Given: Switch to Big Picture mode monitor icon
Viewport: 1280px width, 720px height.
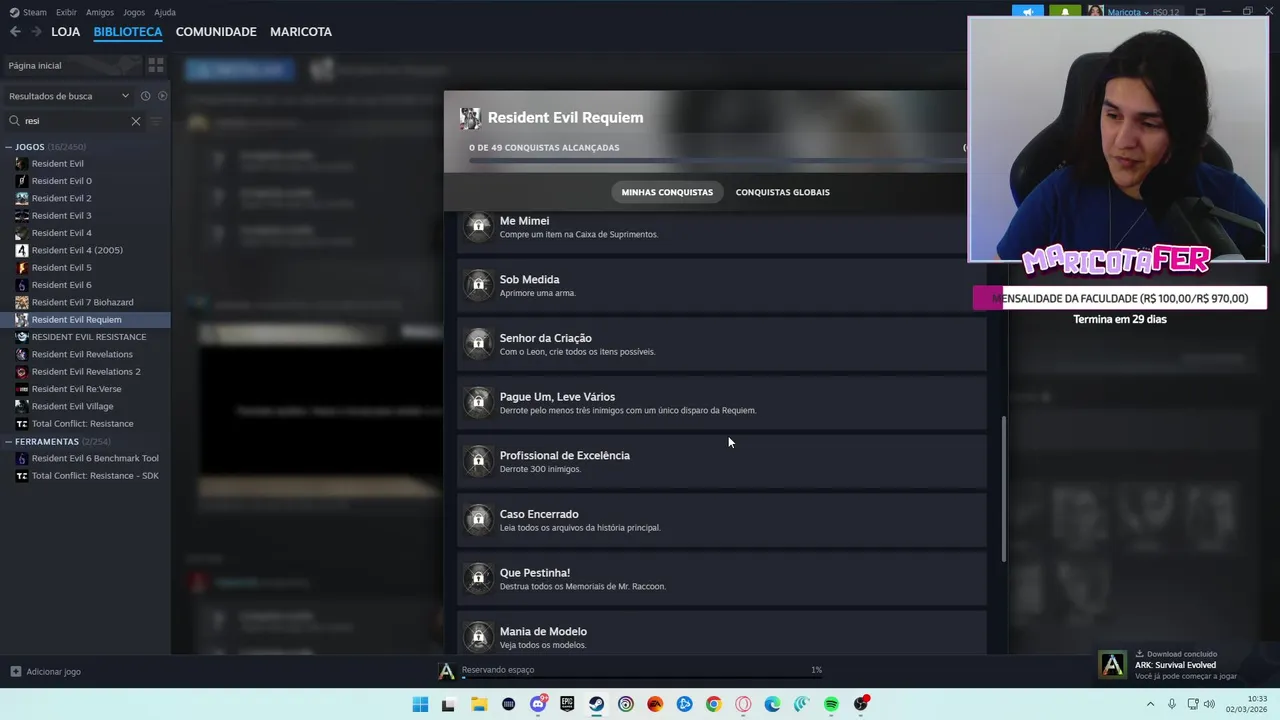Looking at the screenshot, I should coord(1201,12).
